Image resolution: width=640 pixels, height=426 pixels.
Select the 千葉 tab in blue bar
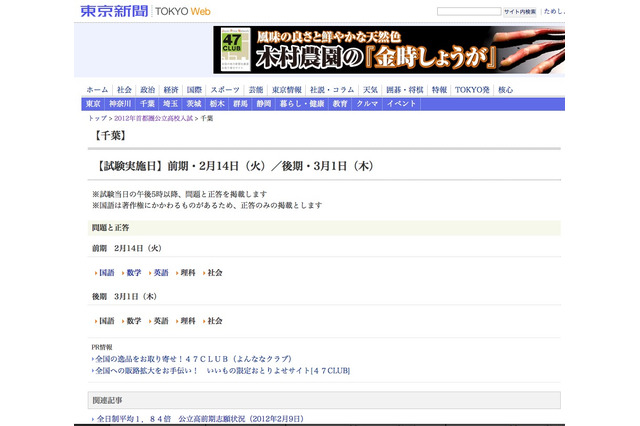pos(147,104)
